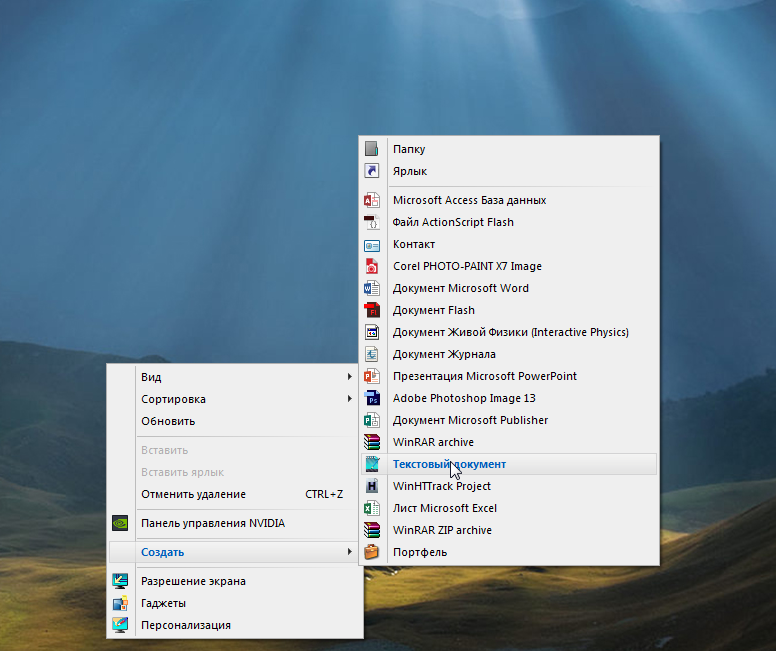Create WinRAR ZIP archive
The image size is (776, 651).
509,530
